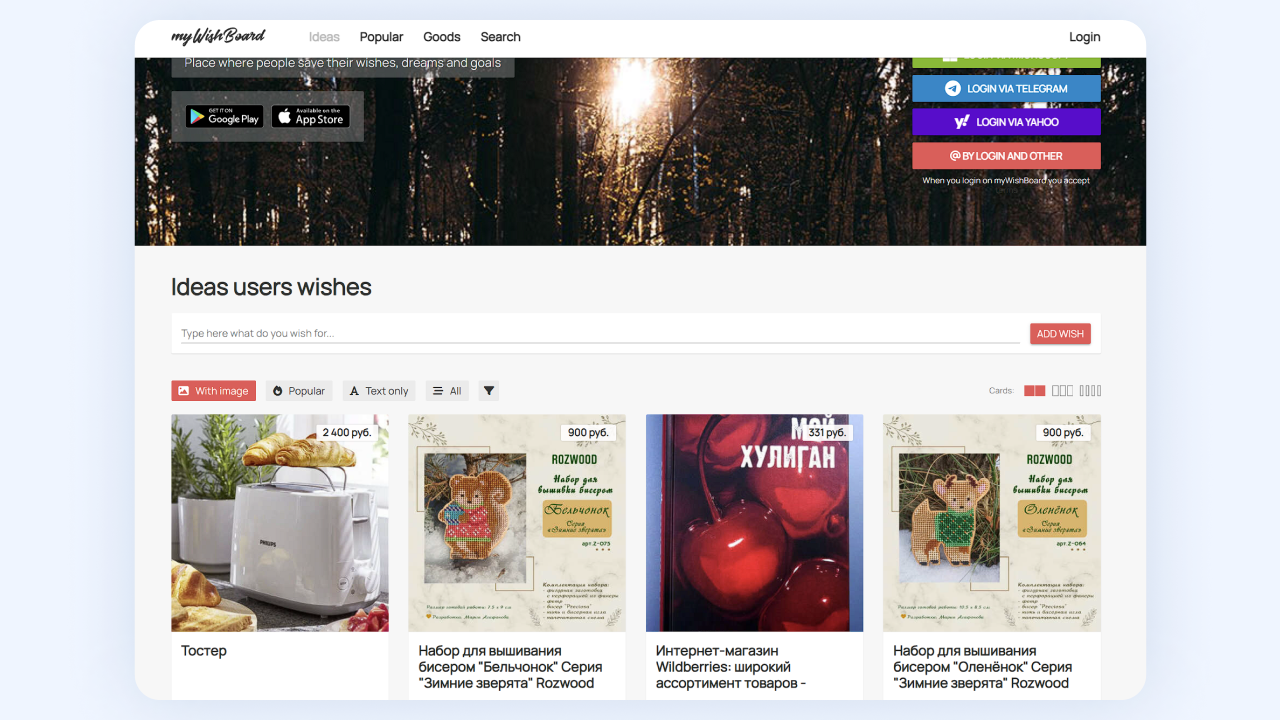The image size is (1280, 720).
Task: Click the Ideas users wishes heading
Action: [x=271, y=287]
